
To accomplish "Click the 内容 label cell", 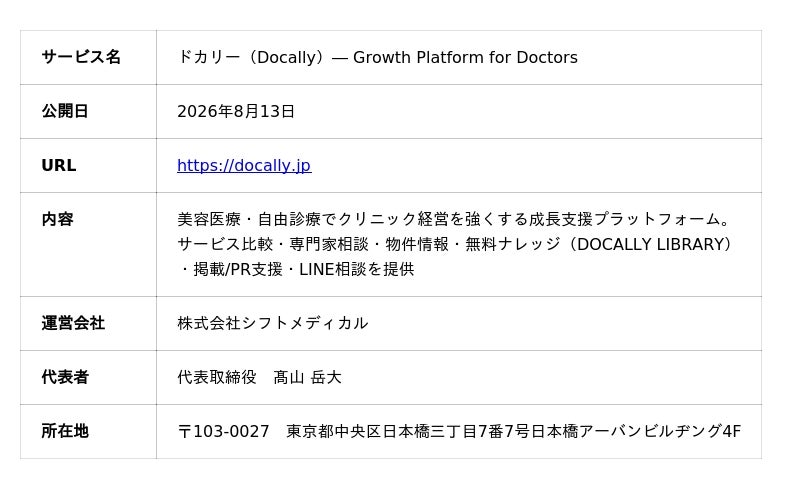I will tap(88, 244).
